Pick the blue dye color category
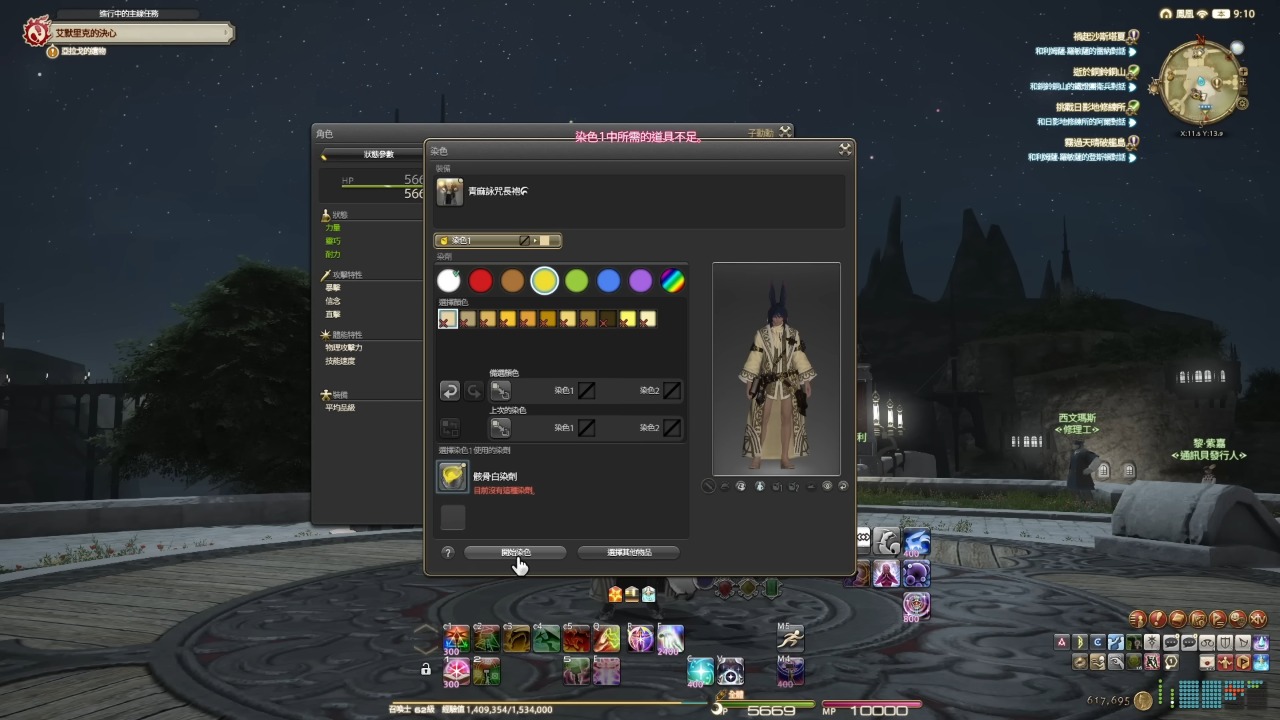The width and height of the screenshot is (1280, 720). (608, 281)
